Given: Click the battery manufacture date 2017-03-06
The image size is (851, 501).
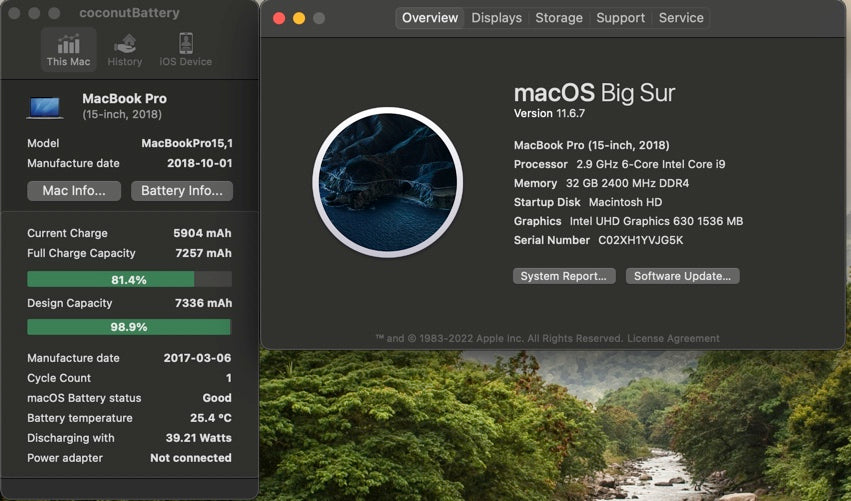Looking at the screenshot, I should tap(198, 358).
